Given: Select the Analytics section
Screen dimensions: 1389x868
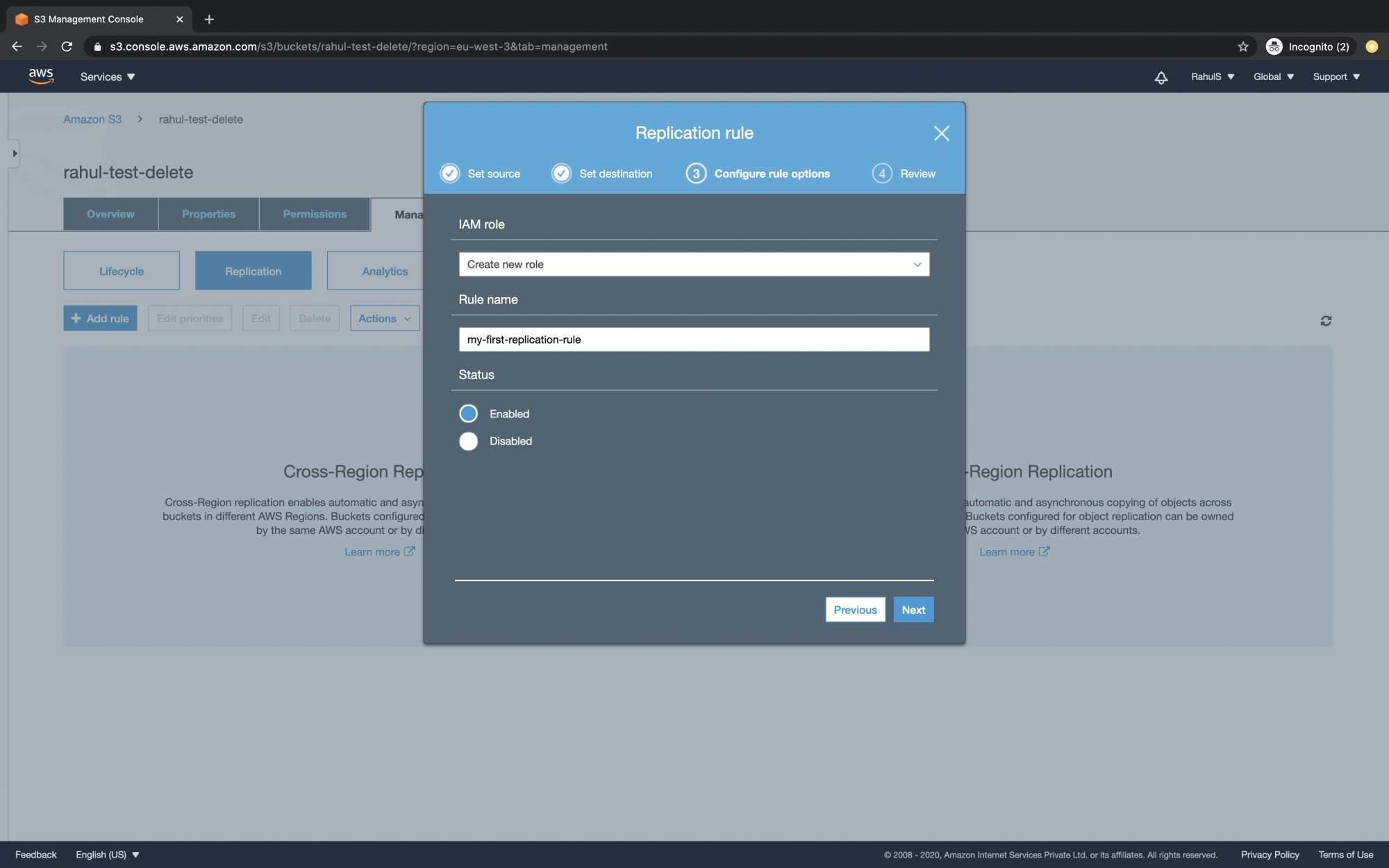Looking at the screenshot, I should coord(385,271).
